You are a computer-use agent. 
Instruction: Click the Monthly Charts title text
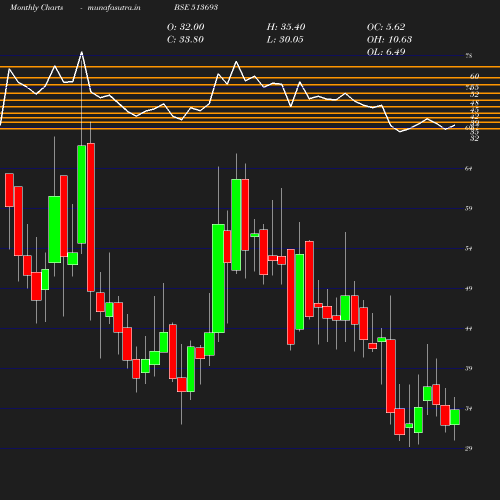36,7
